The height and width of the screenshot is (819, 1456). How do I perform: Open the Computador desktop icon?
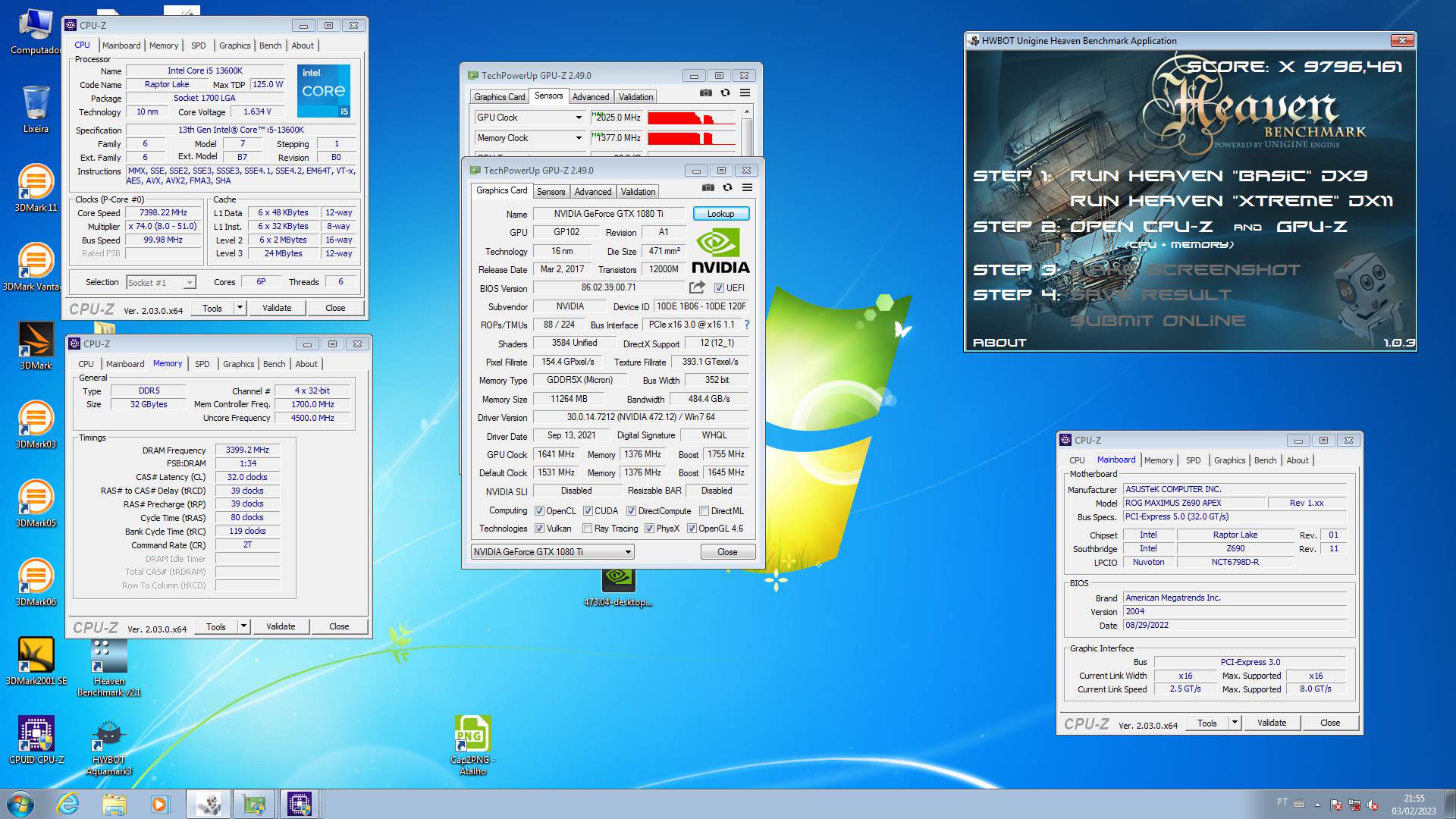pyautogui.click(x=36, y=32)
